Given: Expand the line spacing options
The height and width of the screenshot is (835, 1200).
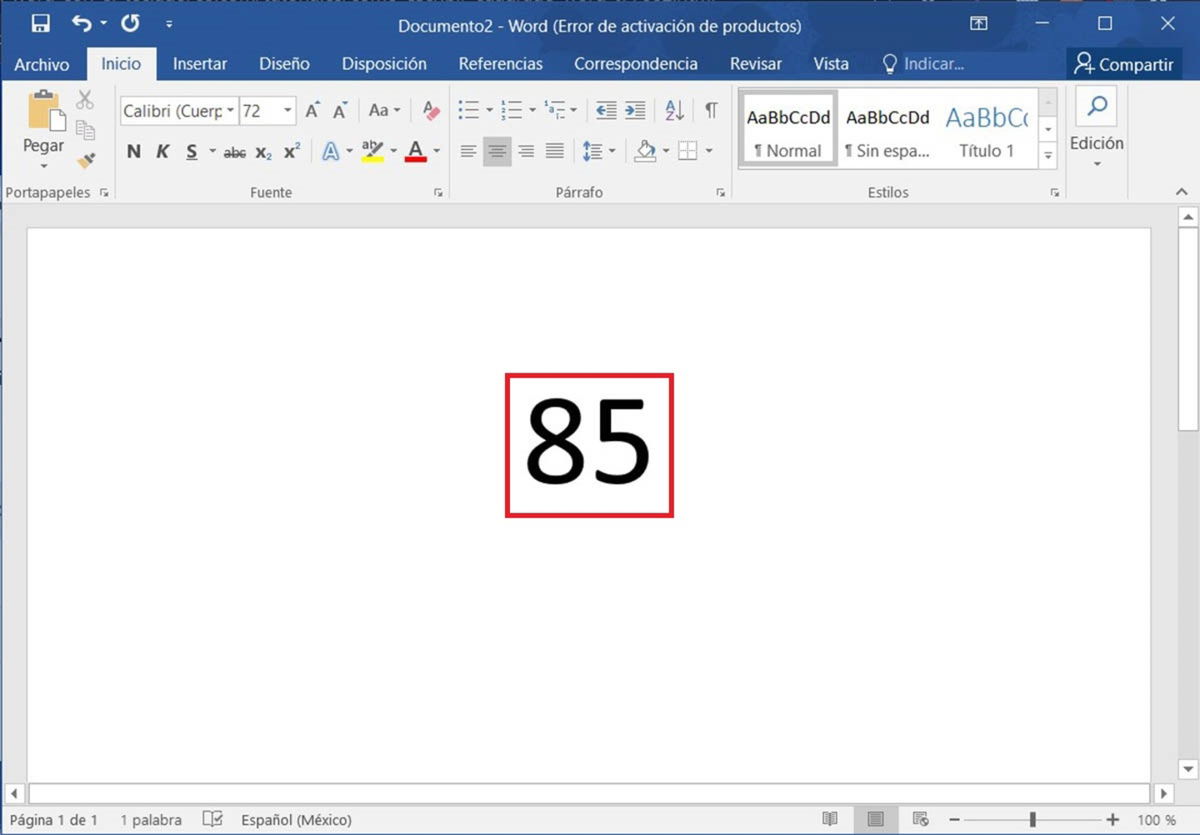Looking at the screenshot, I should pyautogui.click(x=610, y=151).
